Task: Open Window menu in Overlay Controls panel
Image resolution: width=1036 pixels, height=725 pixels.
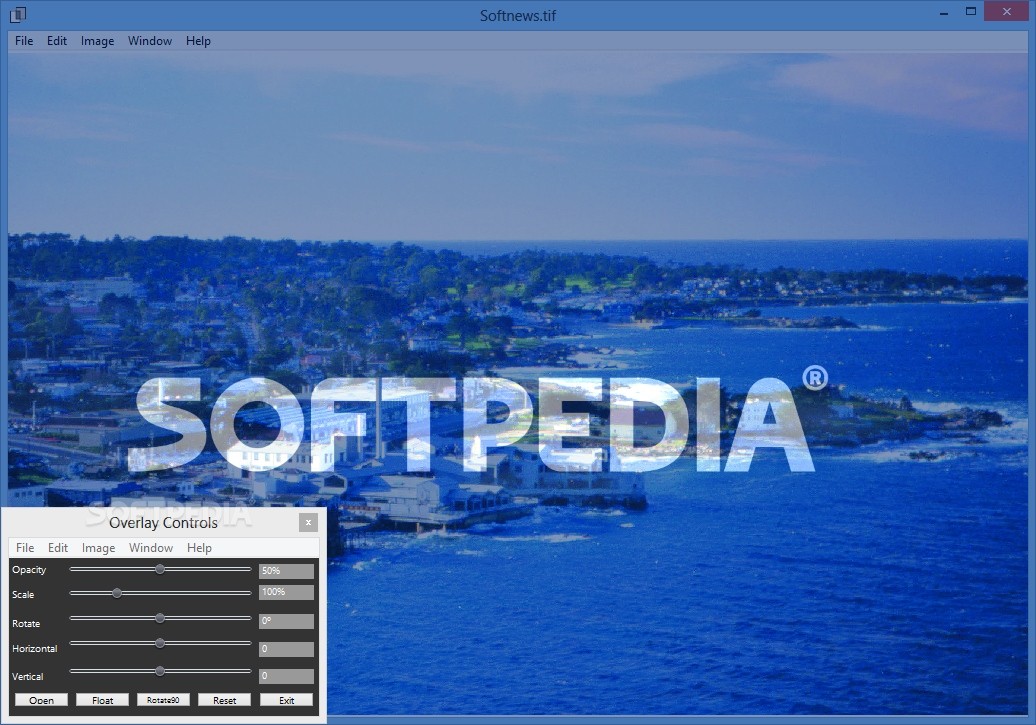Action: pos(151,548)
